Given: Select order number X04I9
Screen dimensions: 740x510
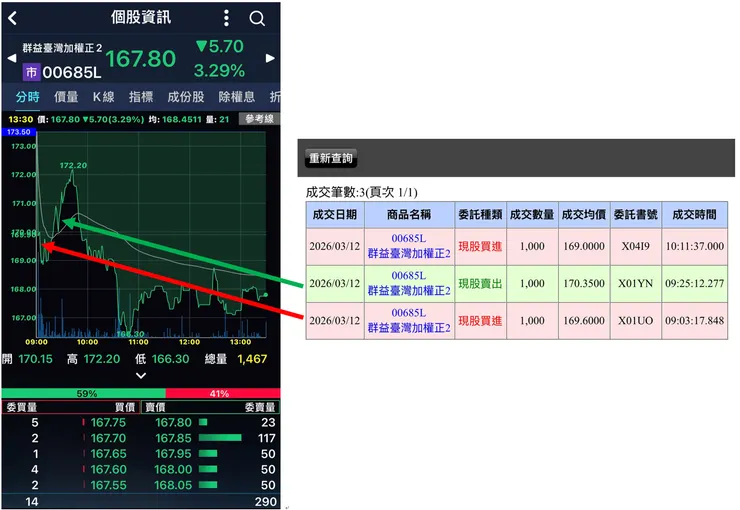Looking at the screenshot, I should (x=636, y=246).
